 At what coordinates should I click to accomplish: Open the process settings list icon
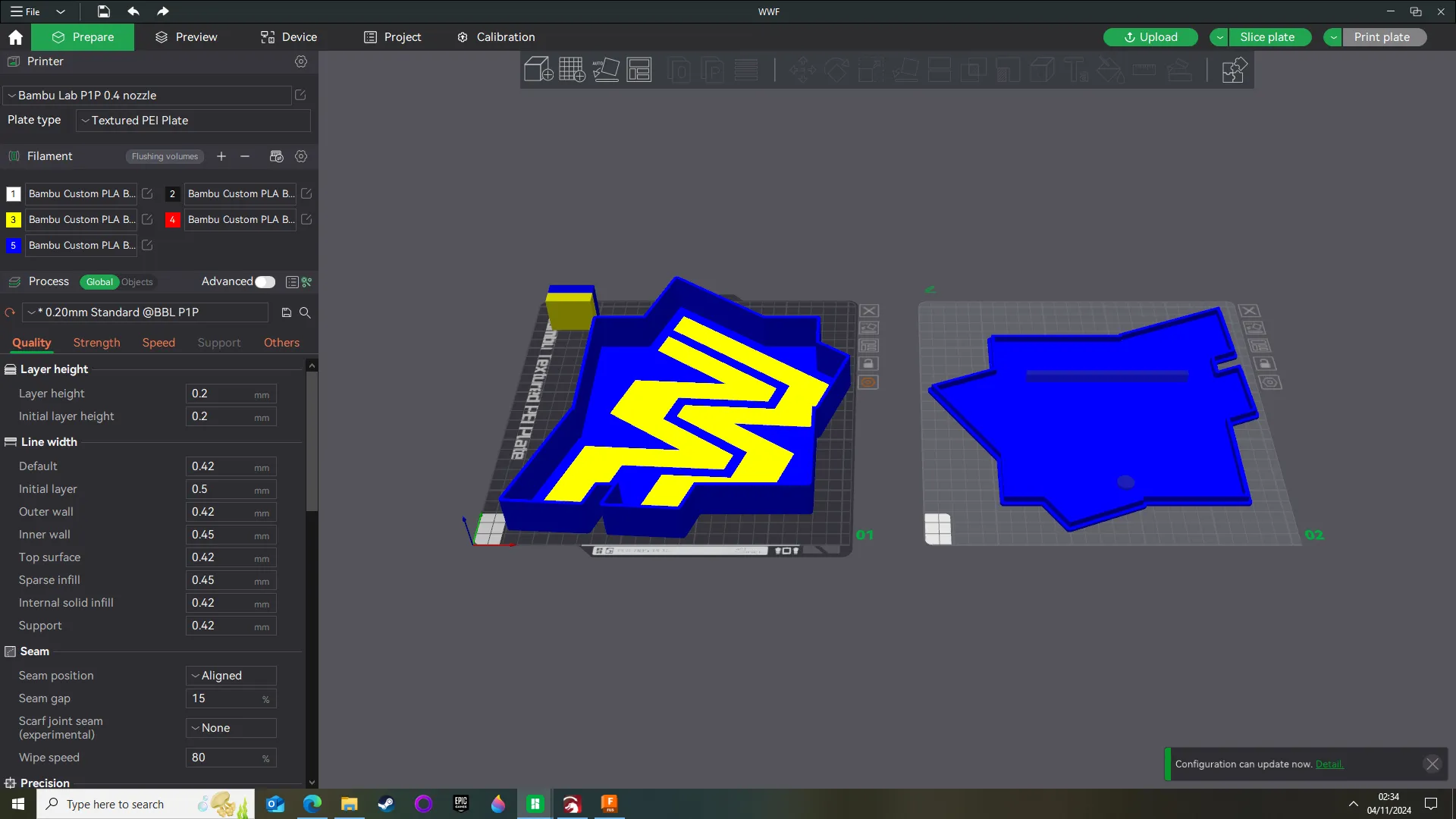[x=292, y=282]
